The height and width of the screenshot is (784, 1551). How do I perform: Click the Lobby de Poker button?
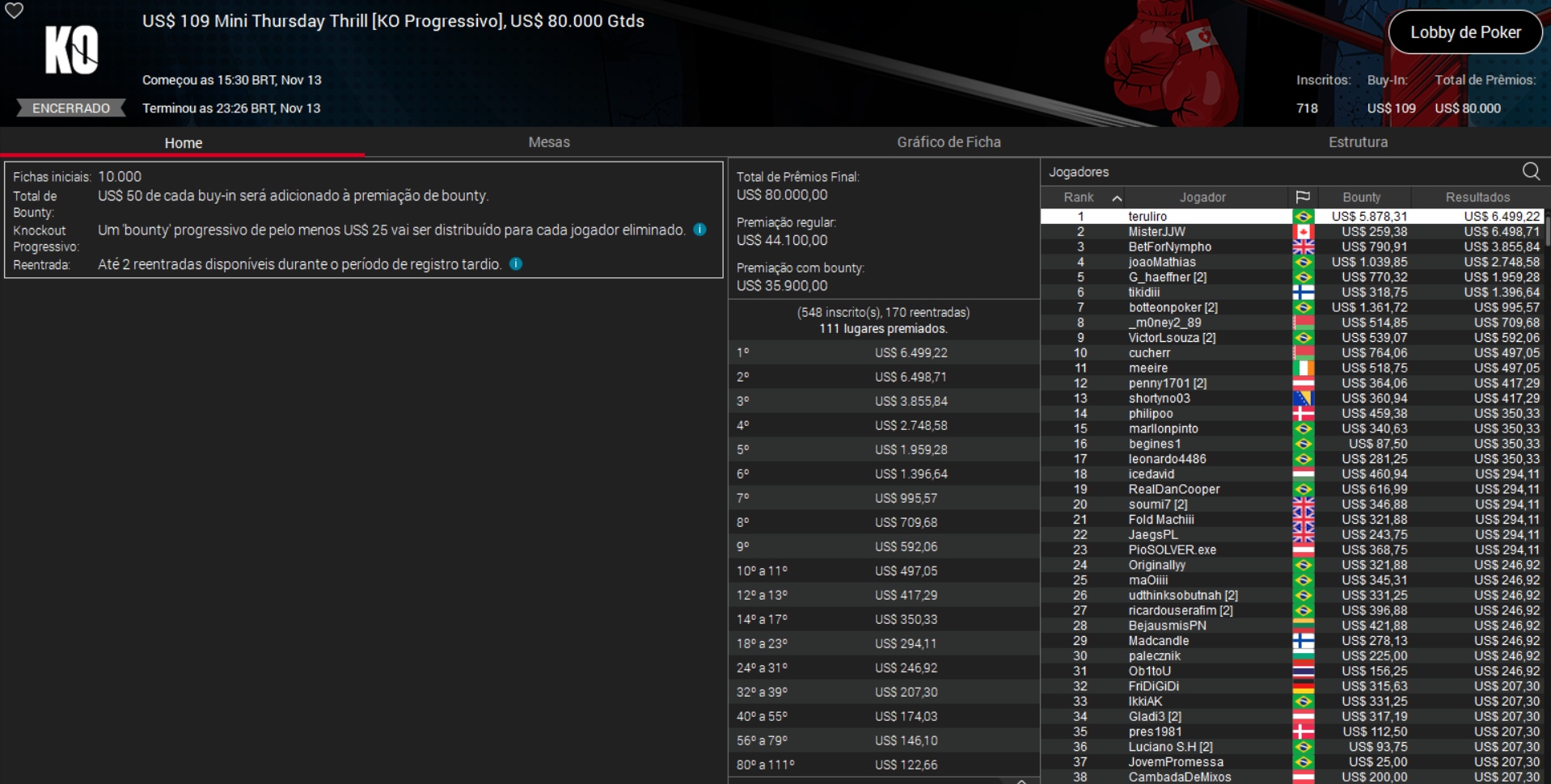coord(1464,32)
